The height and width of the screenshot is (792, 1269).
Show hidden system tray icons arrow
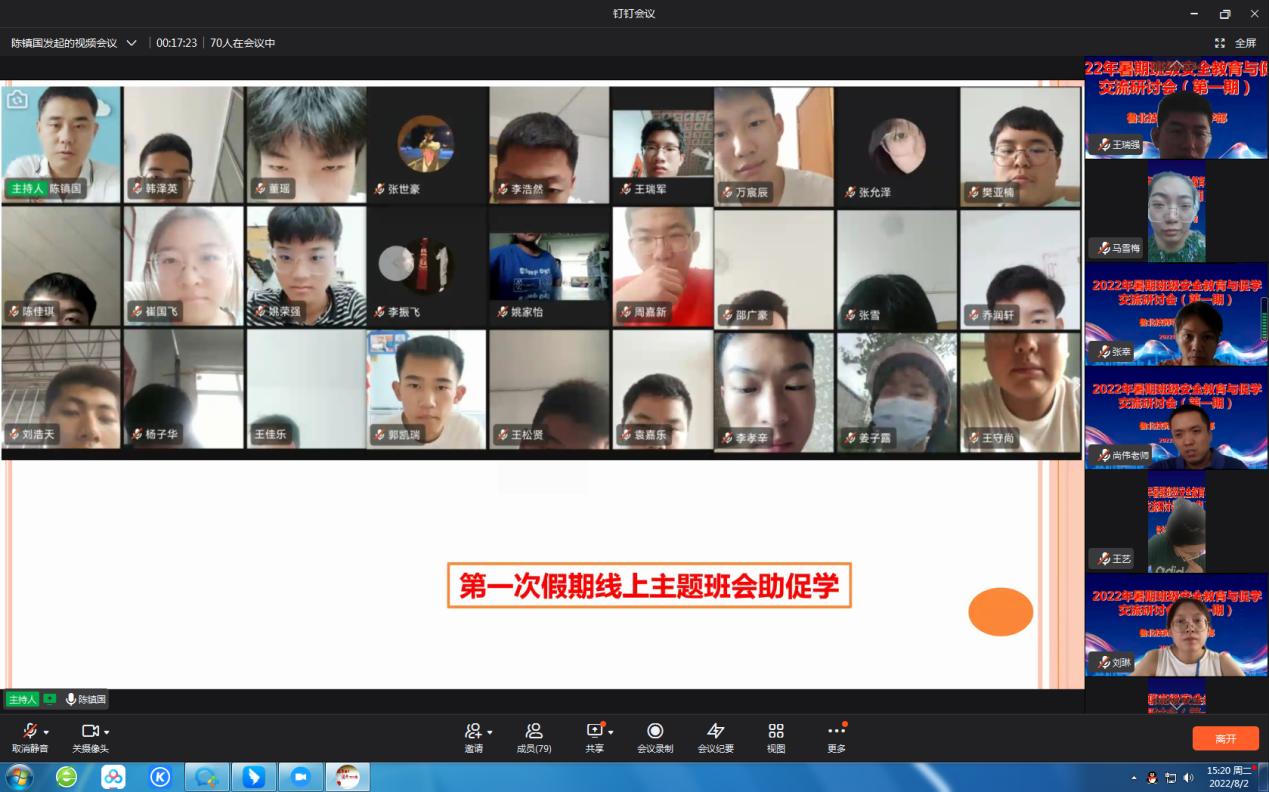click(1134, 777)
